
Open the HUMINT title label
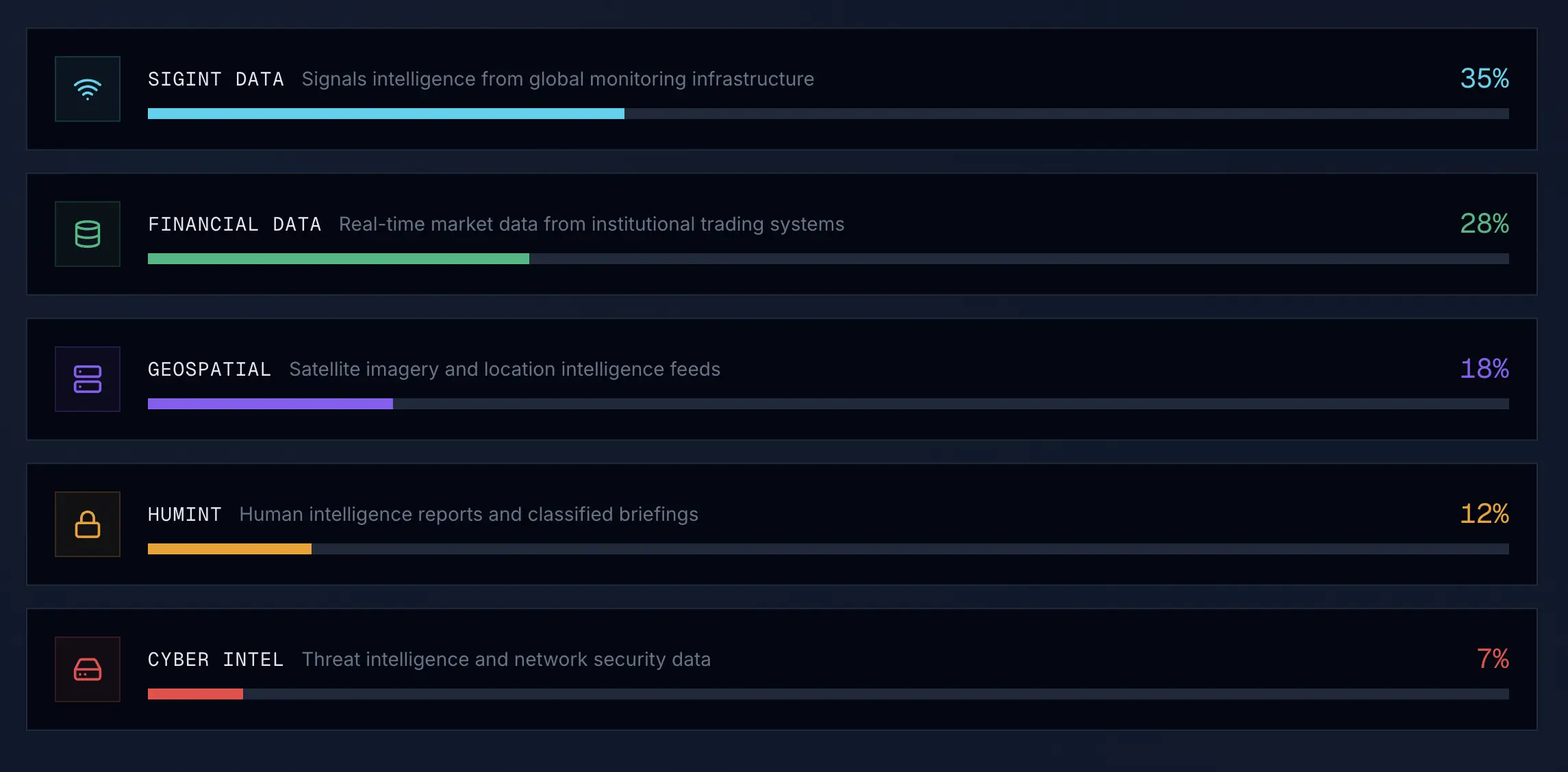(x=185, y=515)
